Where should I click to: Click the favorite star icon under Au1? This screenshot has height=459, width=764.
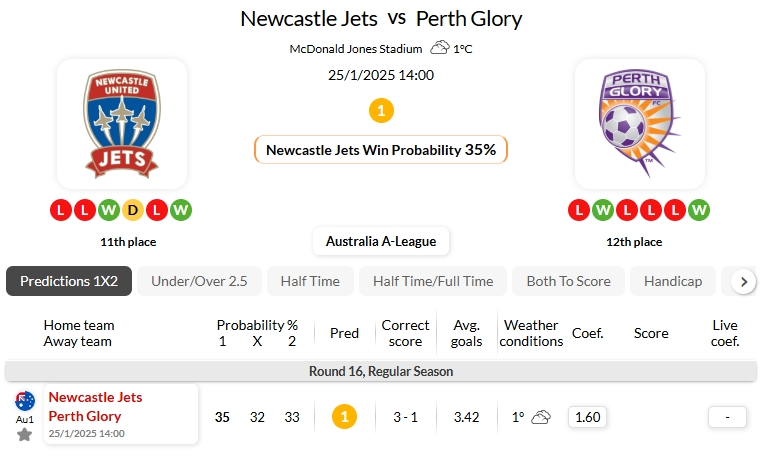coord(25,435)
